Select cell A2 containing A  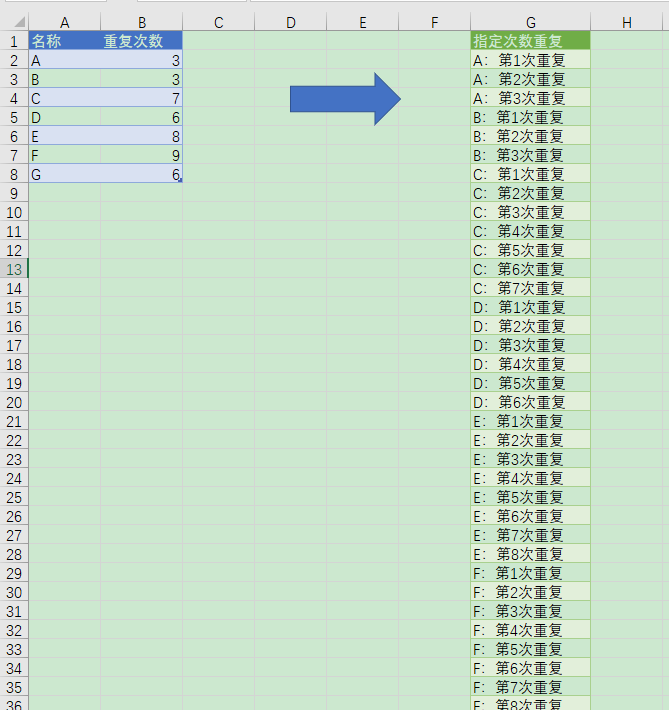[65, 60]
